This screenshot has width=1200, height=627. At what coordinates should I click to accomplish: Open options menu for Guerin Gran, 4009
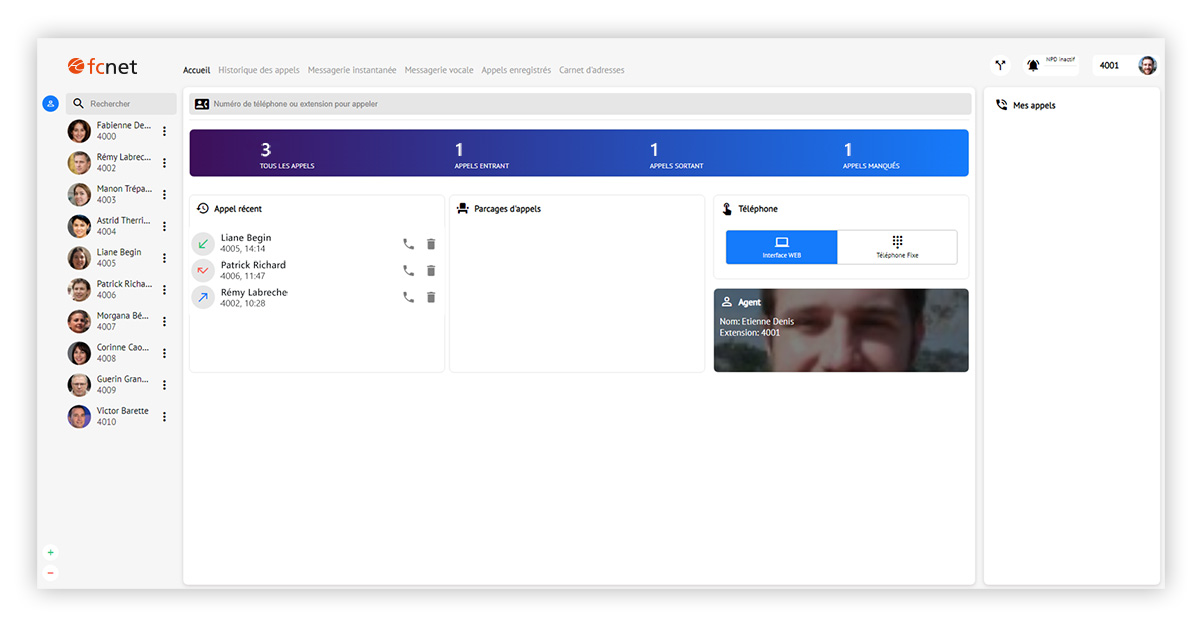coord(164,385)
